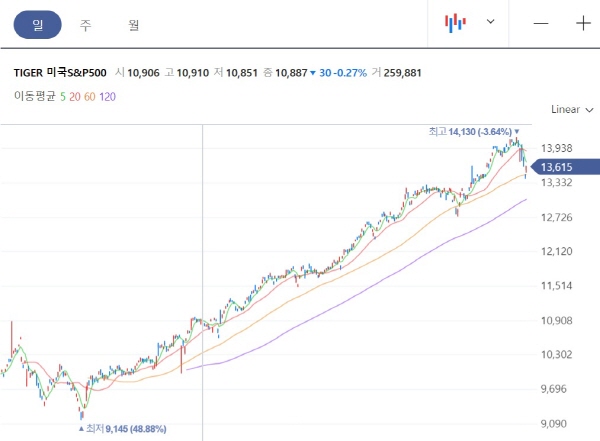The image size is (600, 441).
Task: Click the 12,726 axis label
Action: [x=556, y=217]
